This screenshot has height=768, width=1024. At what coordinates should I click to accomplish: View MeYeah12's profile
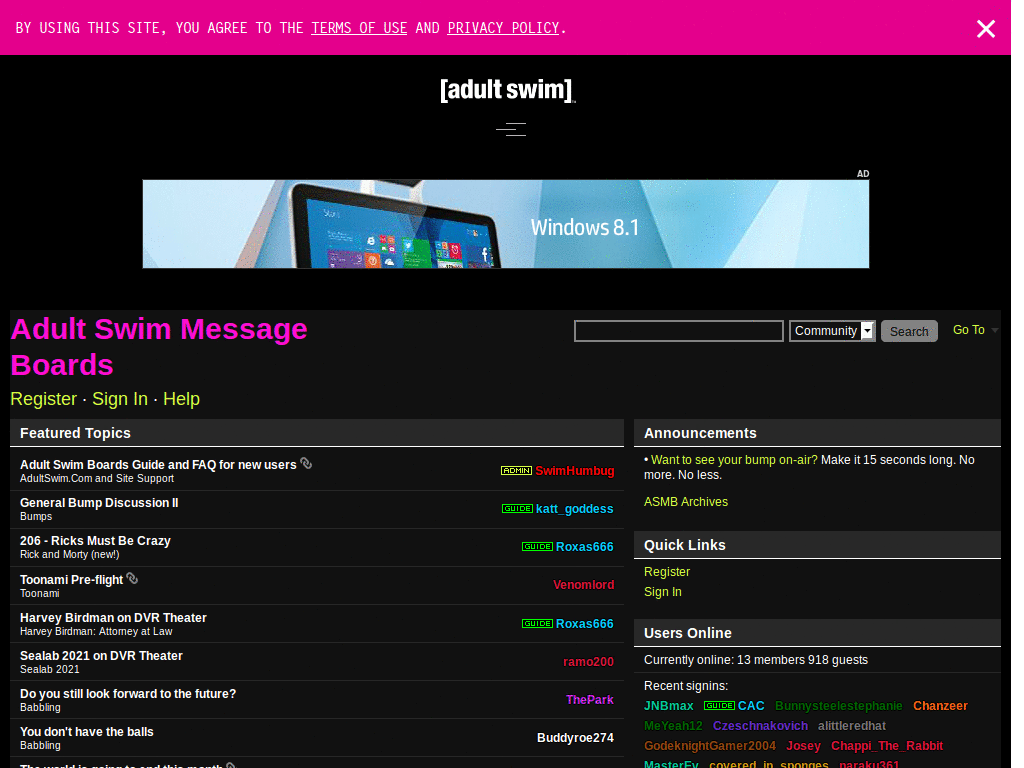673,726
